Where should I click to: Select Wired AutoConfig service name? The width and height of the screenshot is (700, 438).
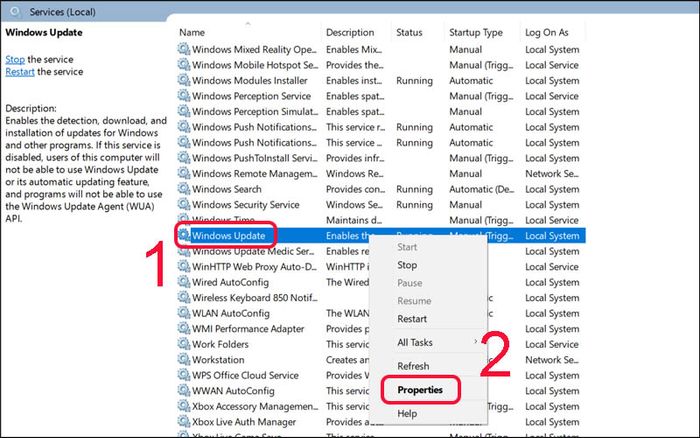pyautogui.click(x=230, y=283)
